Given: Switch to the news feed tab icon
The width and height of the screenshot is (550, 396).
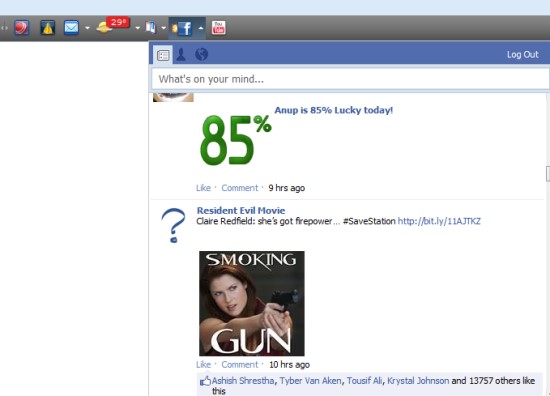Looking at the screenshot, I should point(163,55).
